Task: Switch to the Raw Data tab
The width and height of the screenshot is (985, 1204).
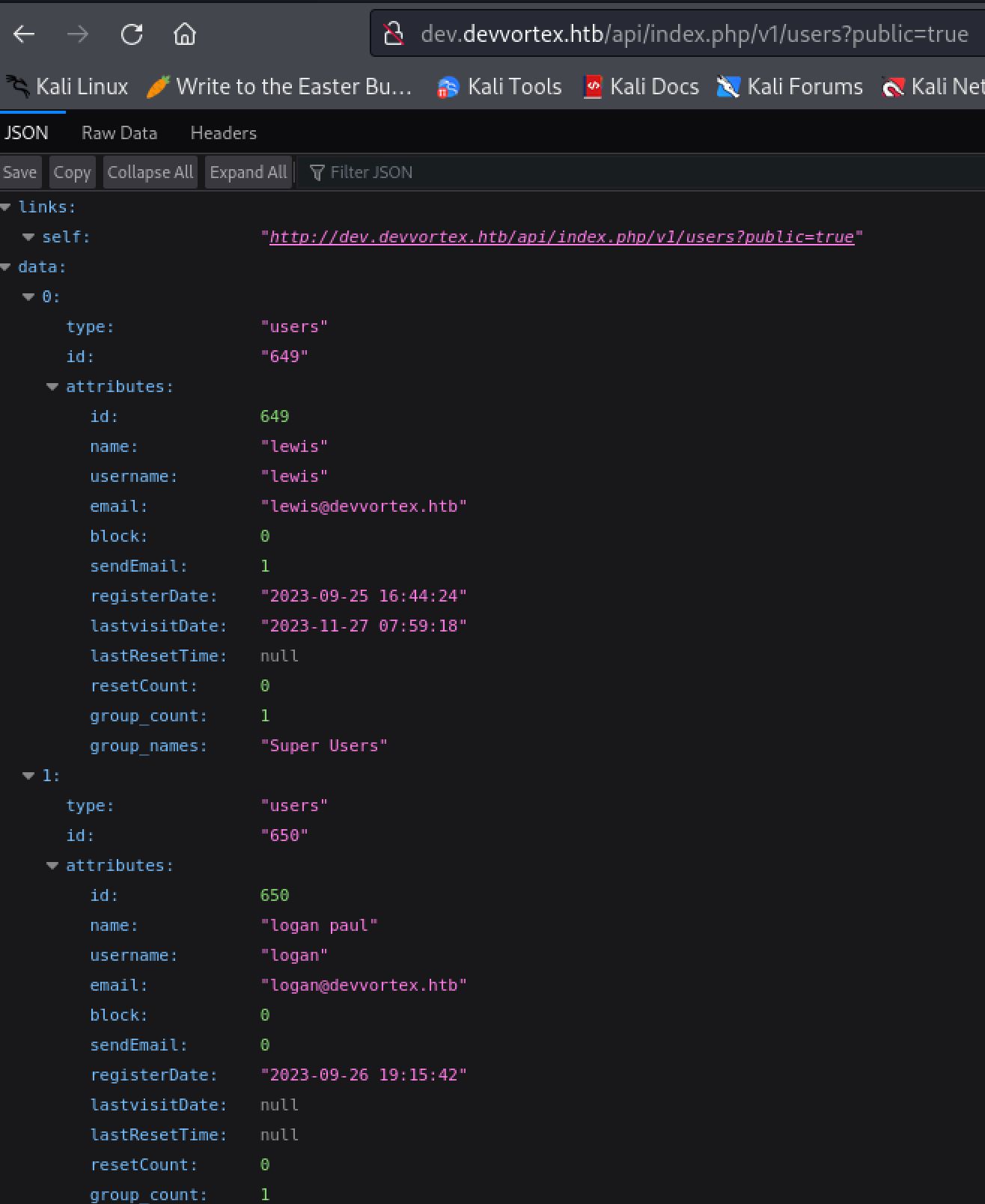Action: point(119,133)
